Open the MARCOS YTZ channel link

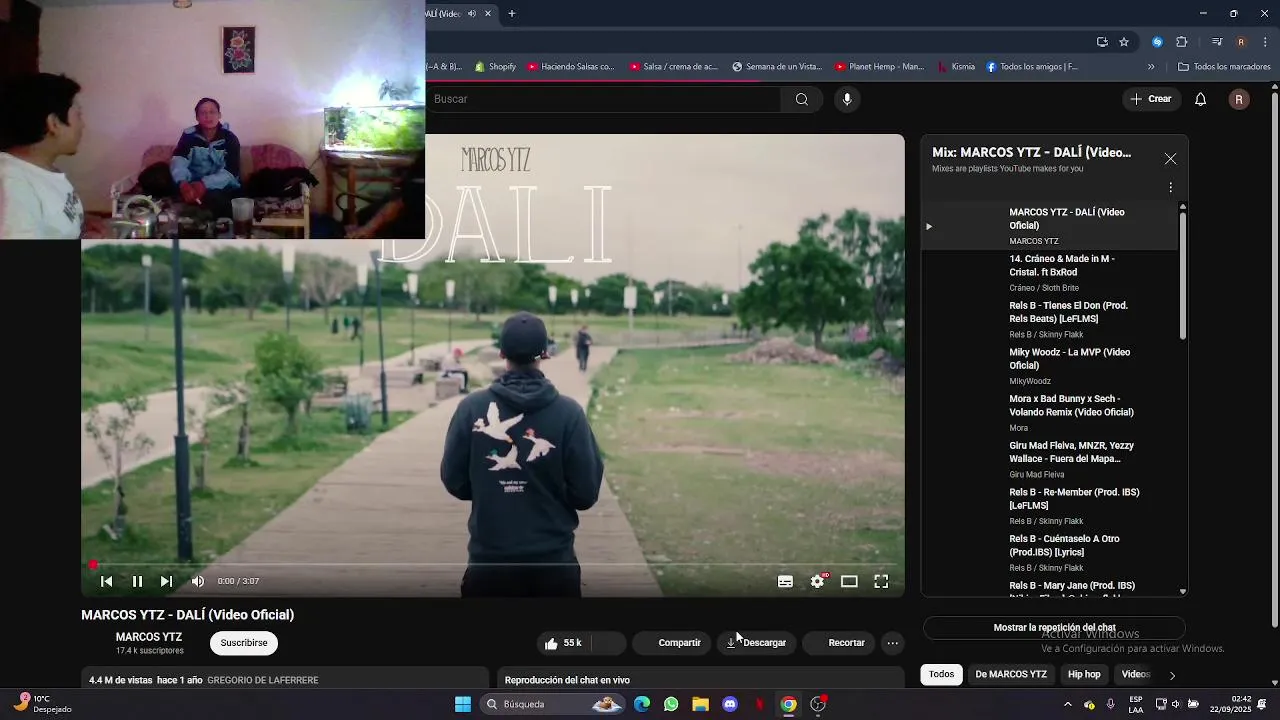point(148,637)
